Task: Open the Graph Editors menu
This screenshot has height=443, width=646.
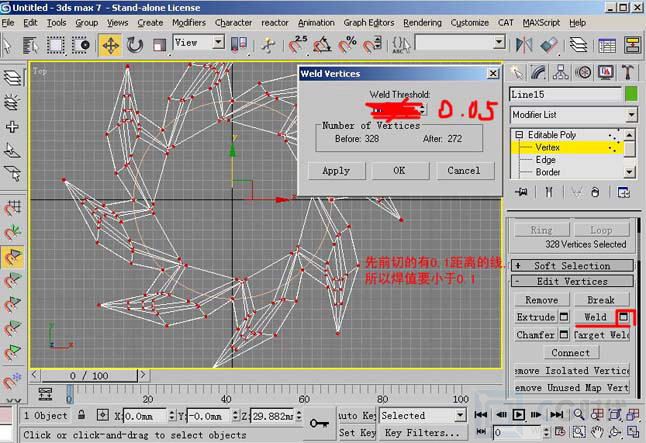Action: coord(369,23)
